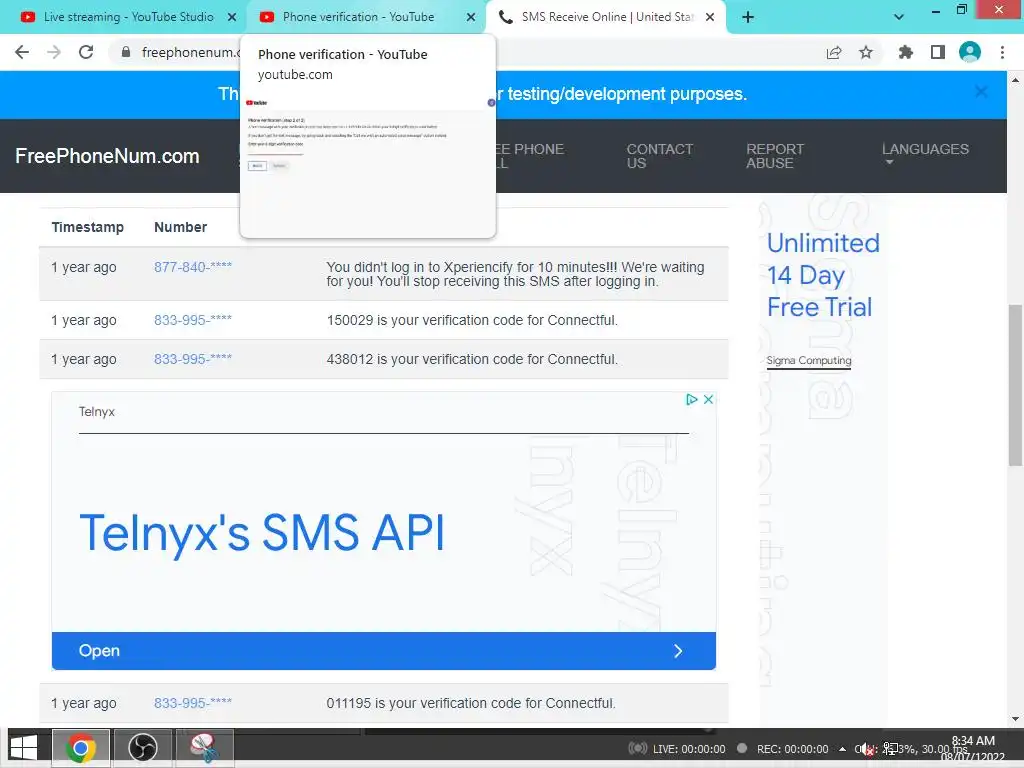The image size is (1024, 768).
Task: Close the Live streaming YouTube Studio tab
Action: (232, 18)
